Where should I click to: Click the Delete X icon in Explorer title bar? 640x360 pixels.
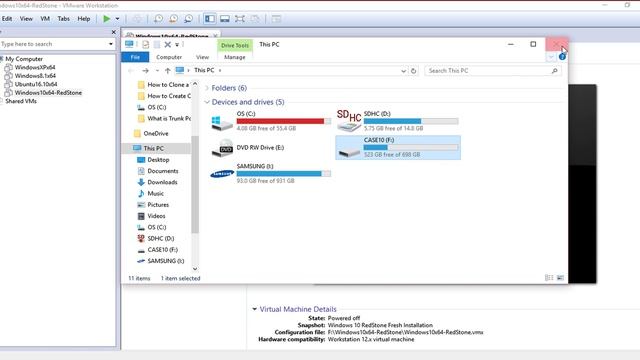(167, 44)
